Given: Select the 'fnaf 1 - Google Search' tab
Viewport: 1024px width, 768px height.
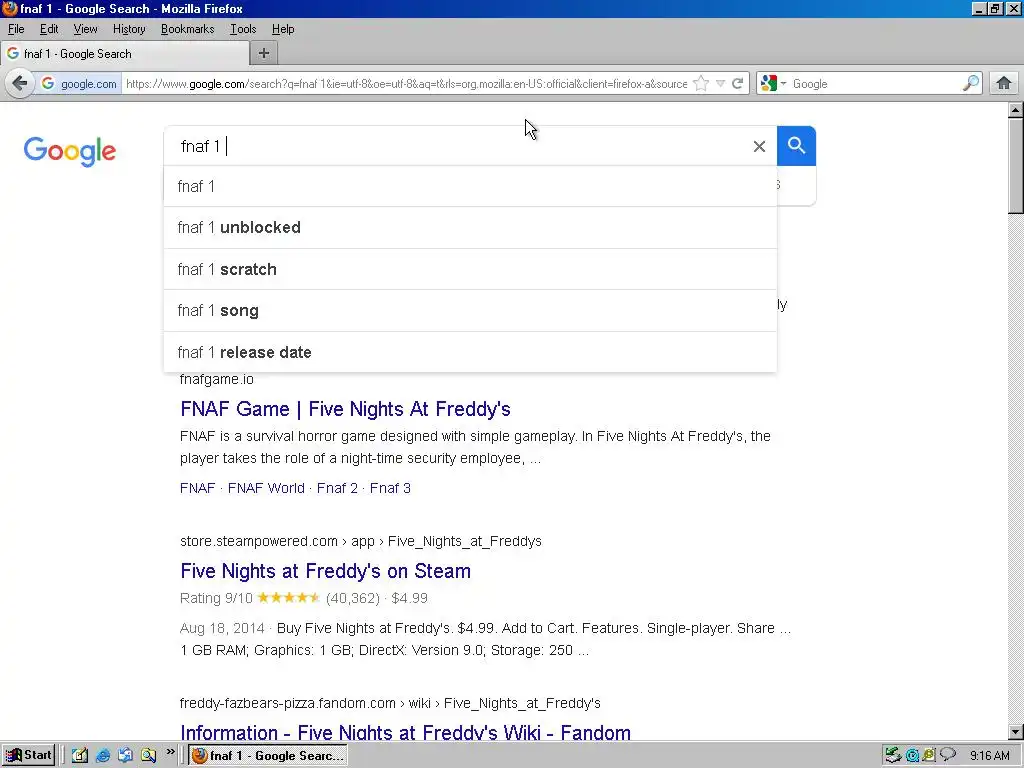Looking at the screenshot, I should (x=125, y=54).
